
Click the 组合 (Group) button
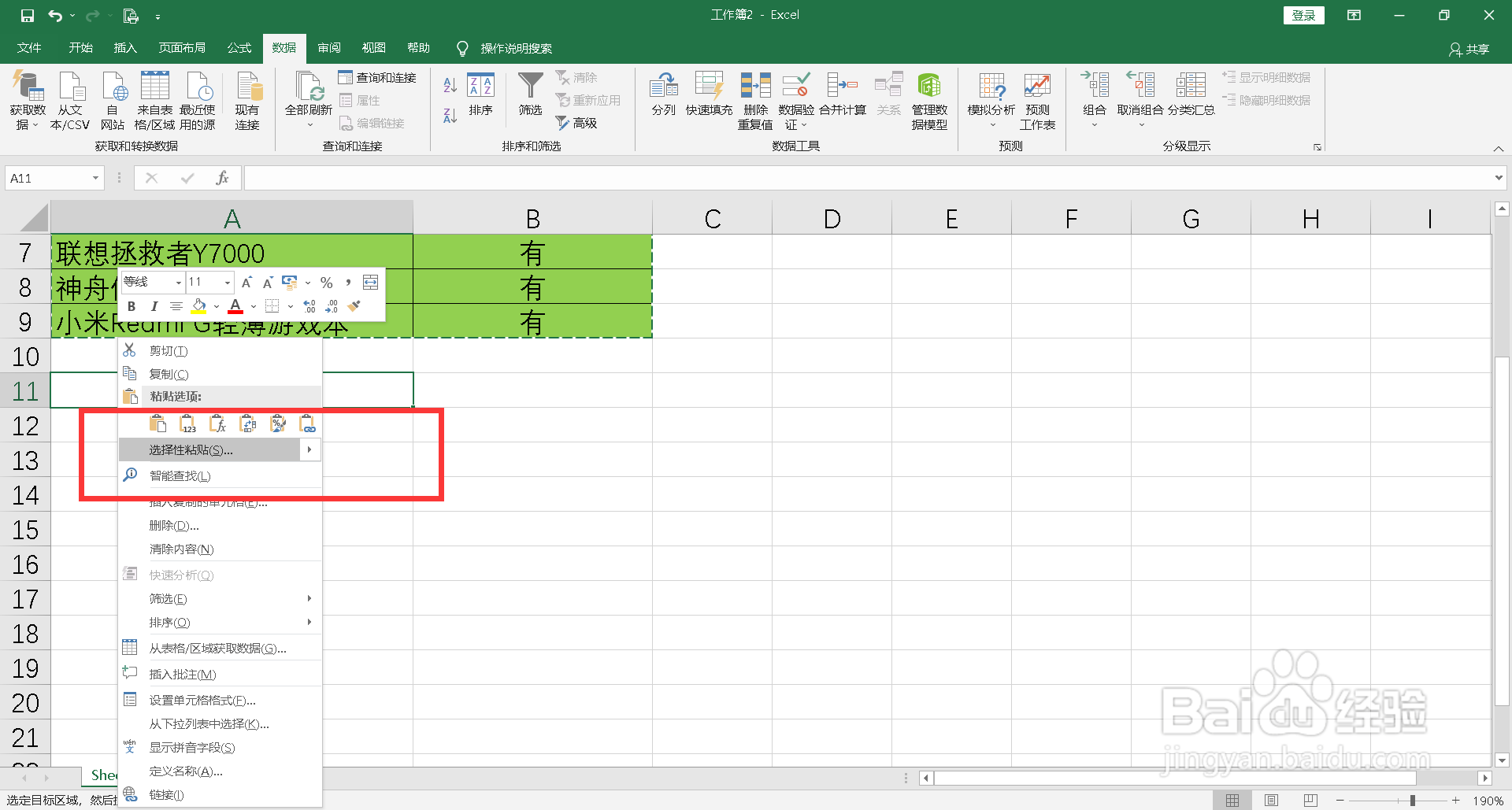(x=1095, y=101)
